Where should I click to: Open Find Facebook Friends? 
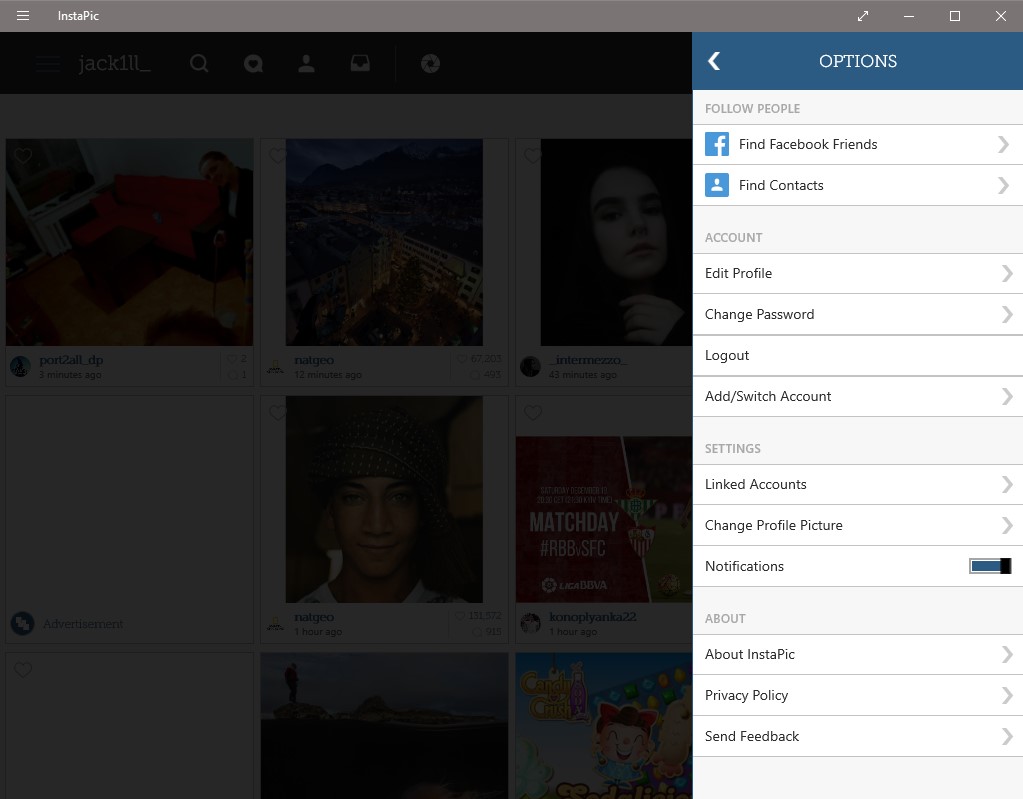coord(857,144)
